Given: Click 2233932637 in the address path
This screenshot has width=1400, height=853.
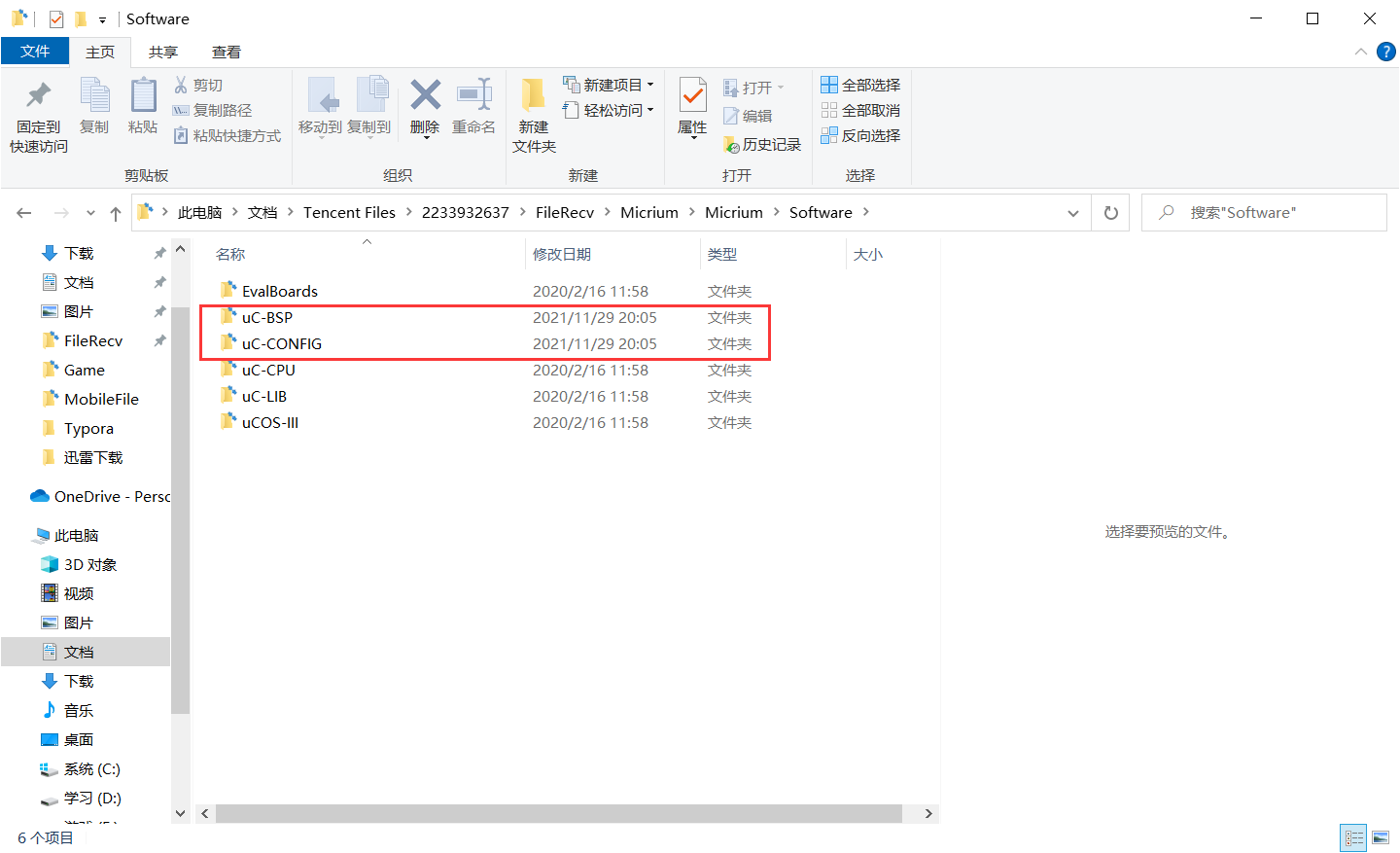Looking at the screenshot, I should (465, 213).
